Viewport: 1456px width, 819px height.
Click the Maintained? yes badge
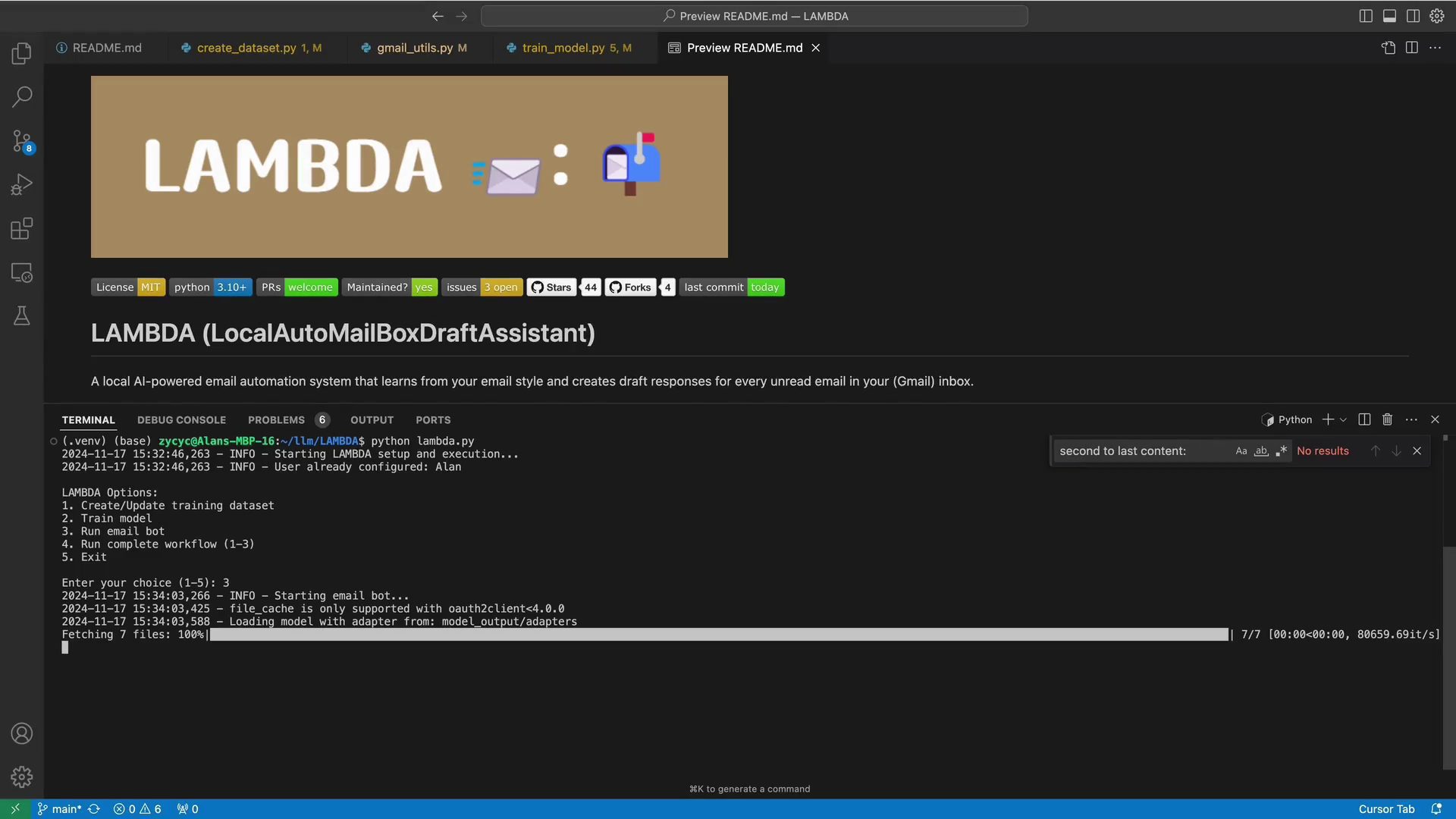tap(390, 287)
